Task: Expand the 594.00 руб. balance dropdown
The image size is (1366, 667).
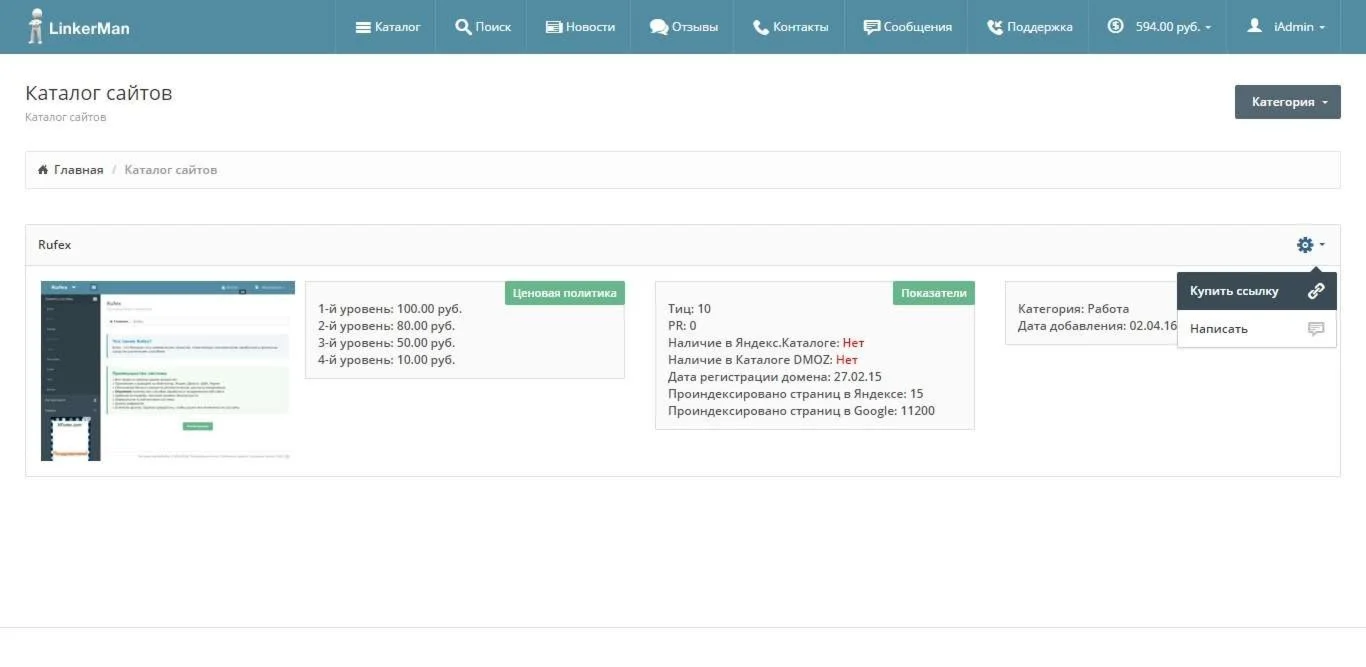Action: 1159,27
